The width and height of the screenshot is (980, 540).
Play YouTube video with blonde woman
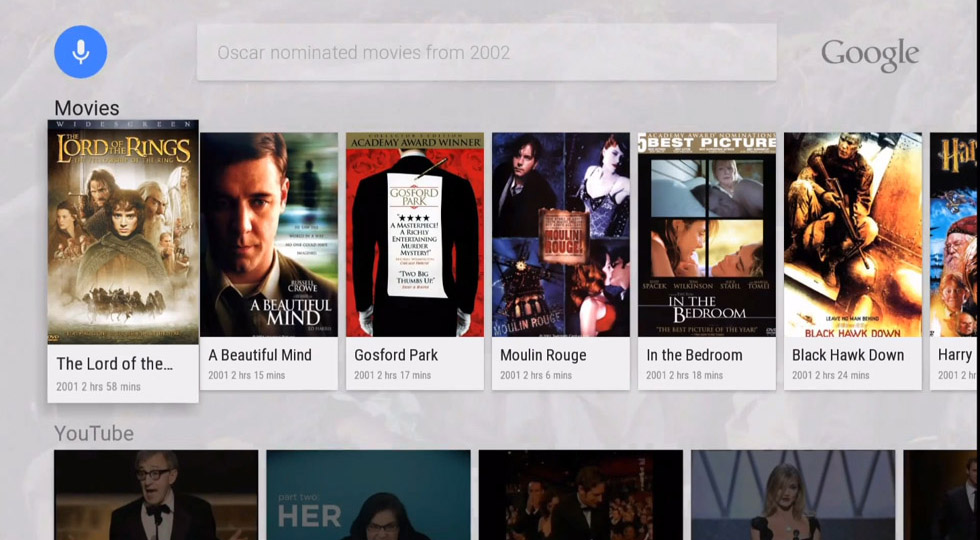793,495
